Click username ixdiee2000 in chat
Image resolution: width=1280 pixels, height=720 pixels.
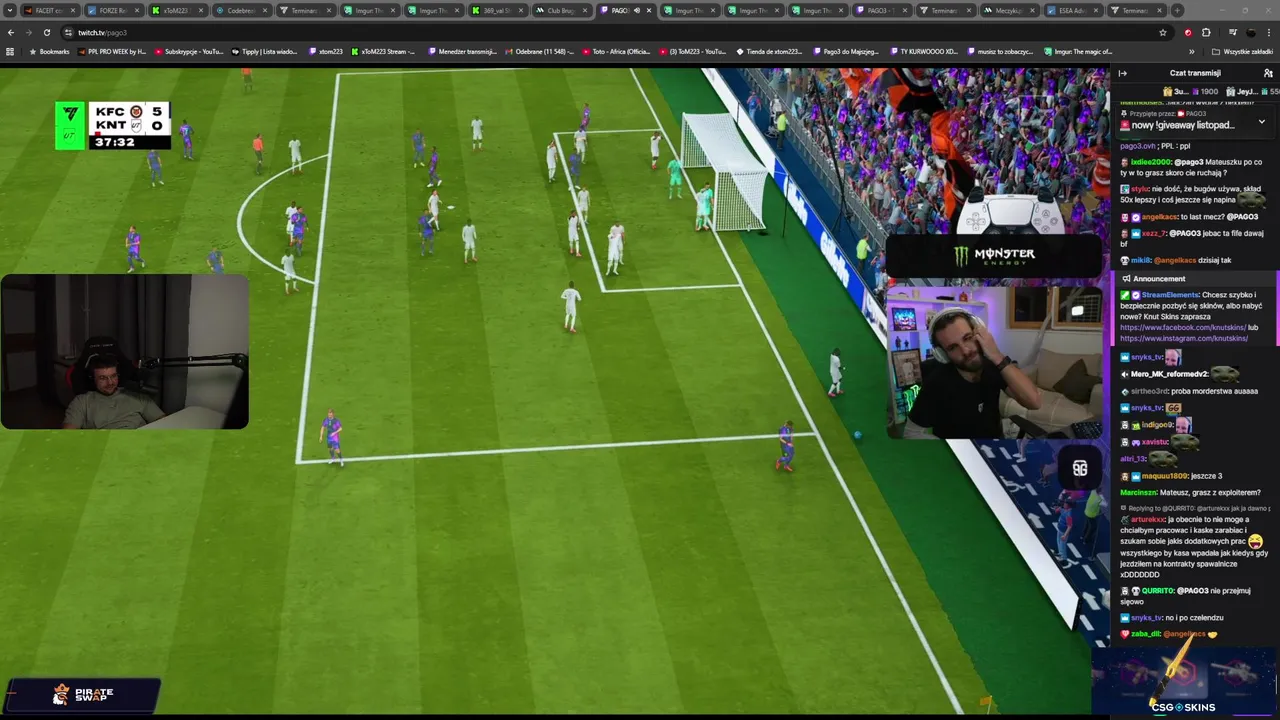[x=1151, y=162]
